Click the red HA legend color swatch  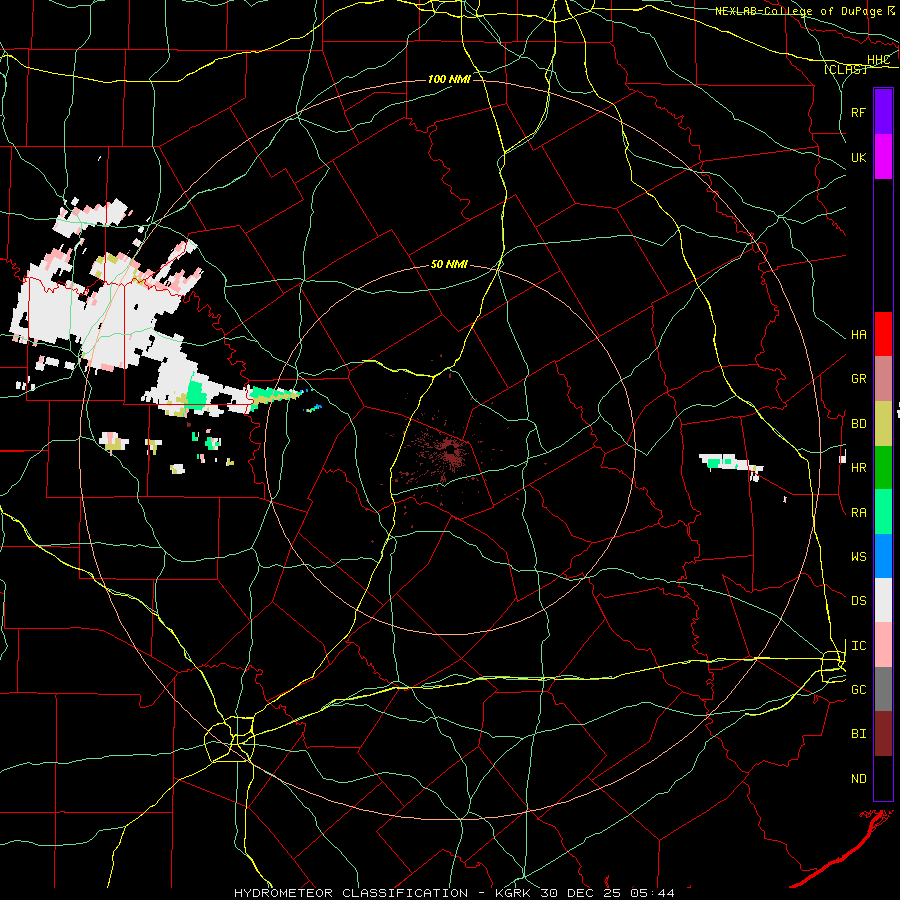click(883, 334)
